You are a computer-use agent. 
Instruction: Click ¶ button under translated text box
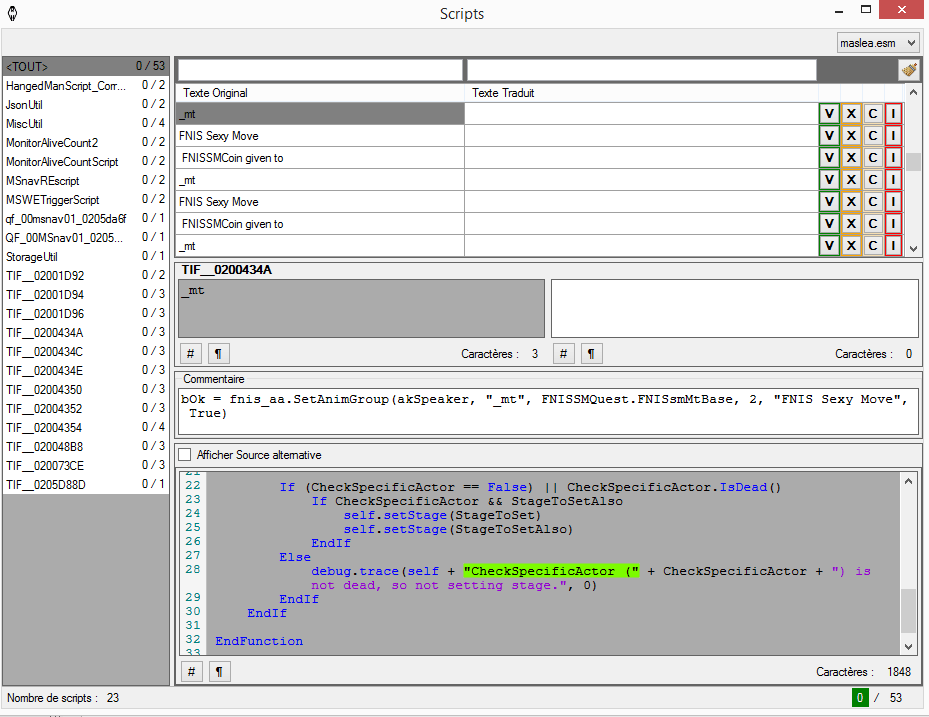[592, 354]
